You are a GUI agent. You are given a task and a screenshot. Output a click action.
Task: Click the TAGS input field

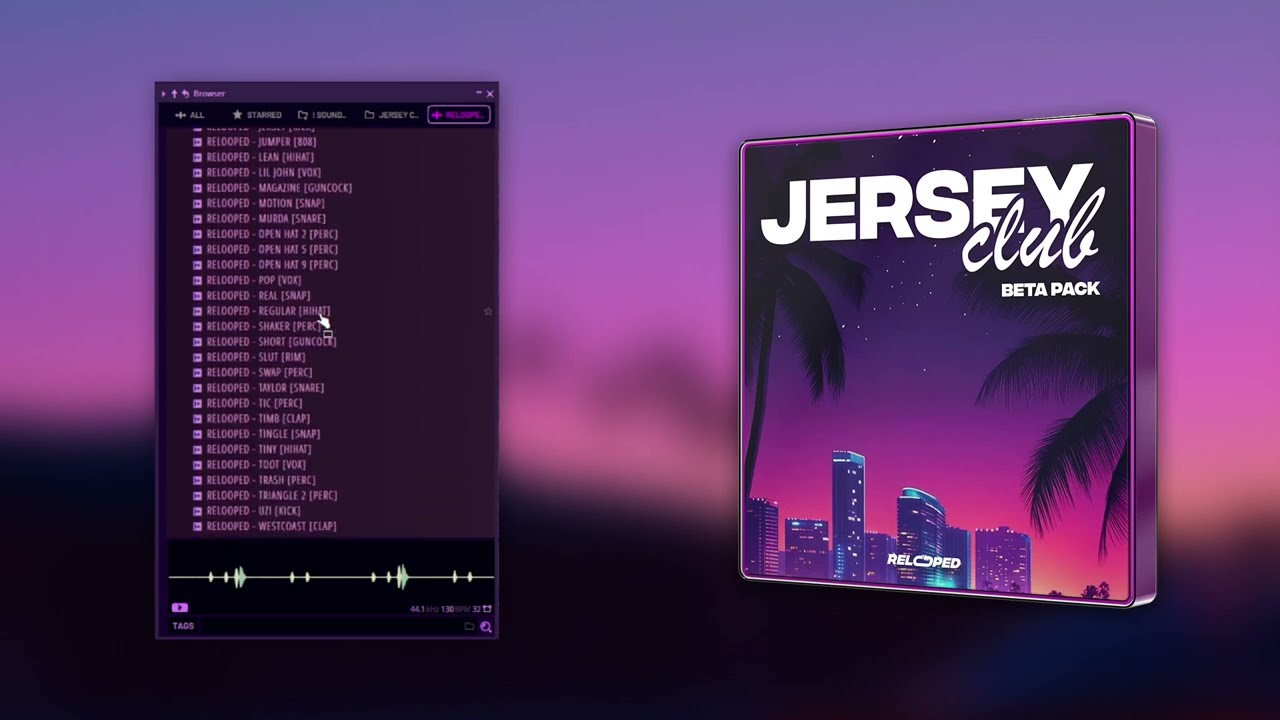point(330,626)
